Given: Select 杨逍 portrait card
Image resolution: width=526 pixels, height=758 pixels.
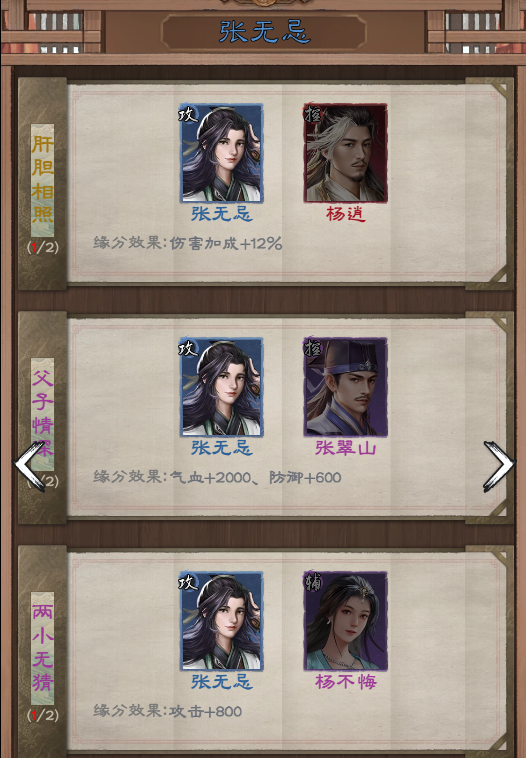Looking at the screenshot, I should click(x=346, y=153).
